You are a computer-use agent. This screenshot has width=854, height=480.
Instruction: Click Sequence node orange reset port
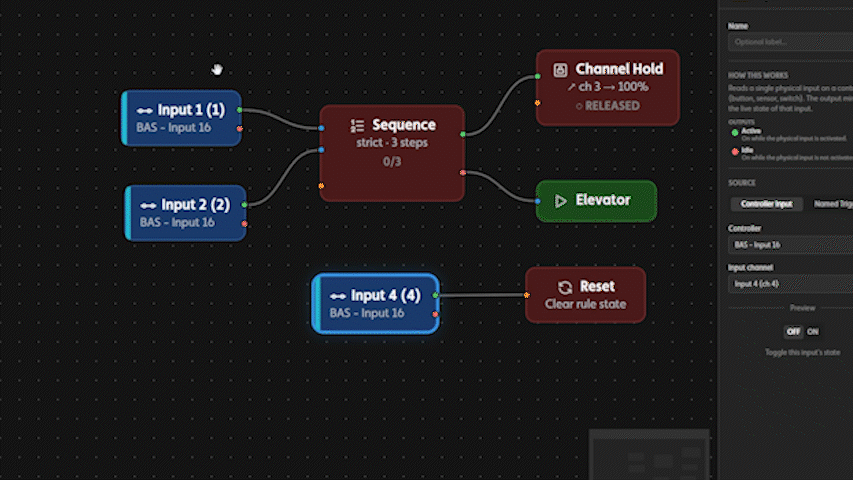tap(321, 186)
